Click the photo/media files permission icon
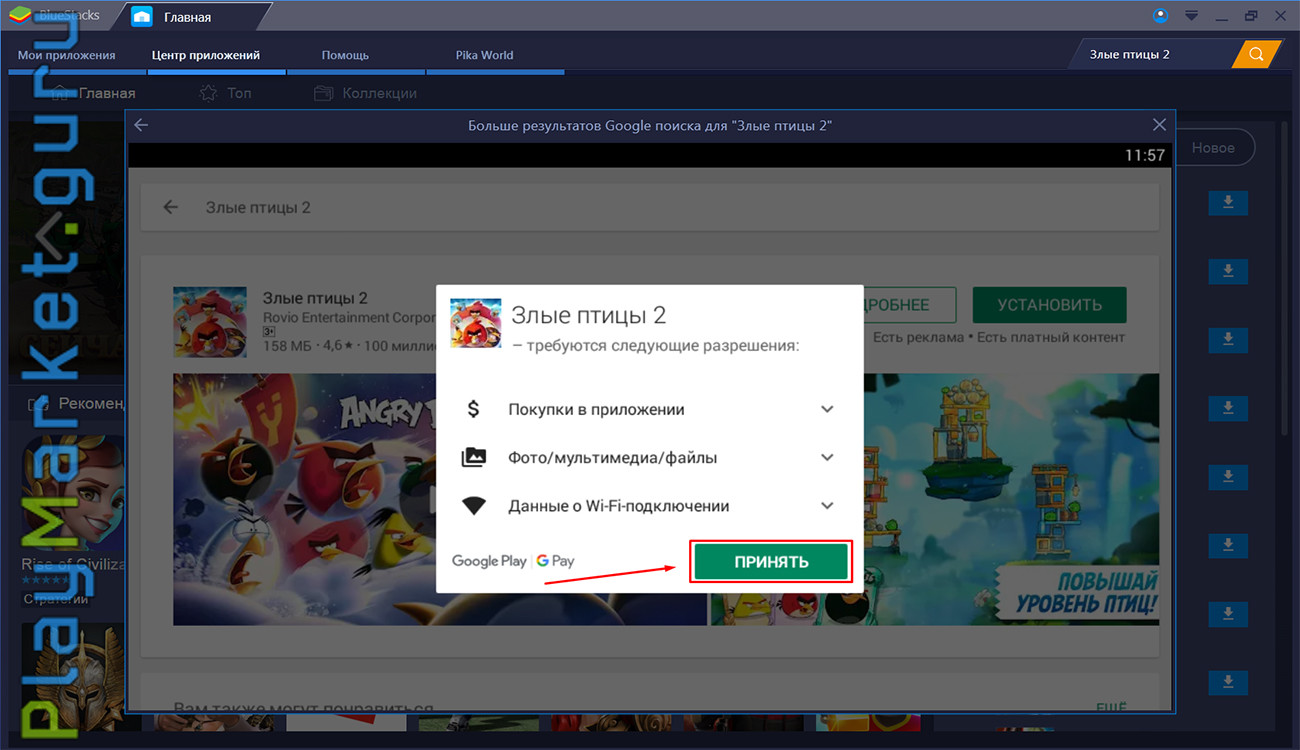This screenshot has width=1300, height=750. (x=474, y=457)
